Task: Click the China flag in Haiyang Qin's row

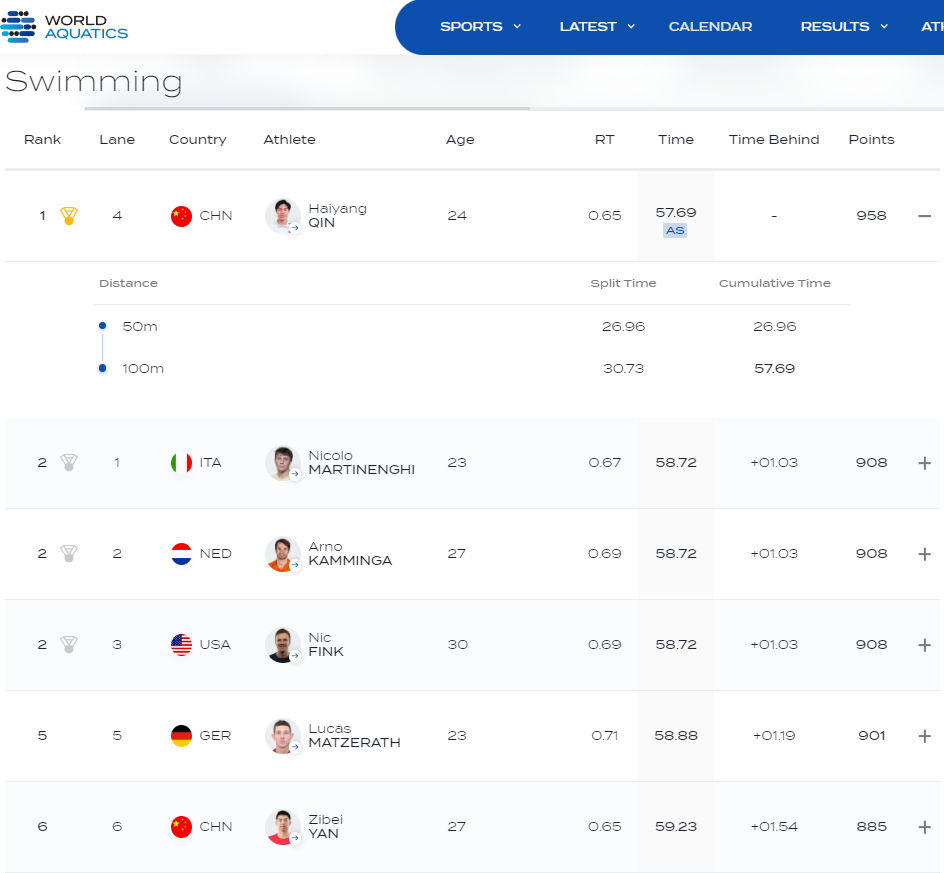Action: (181, 216)
